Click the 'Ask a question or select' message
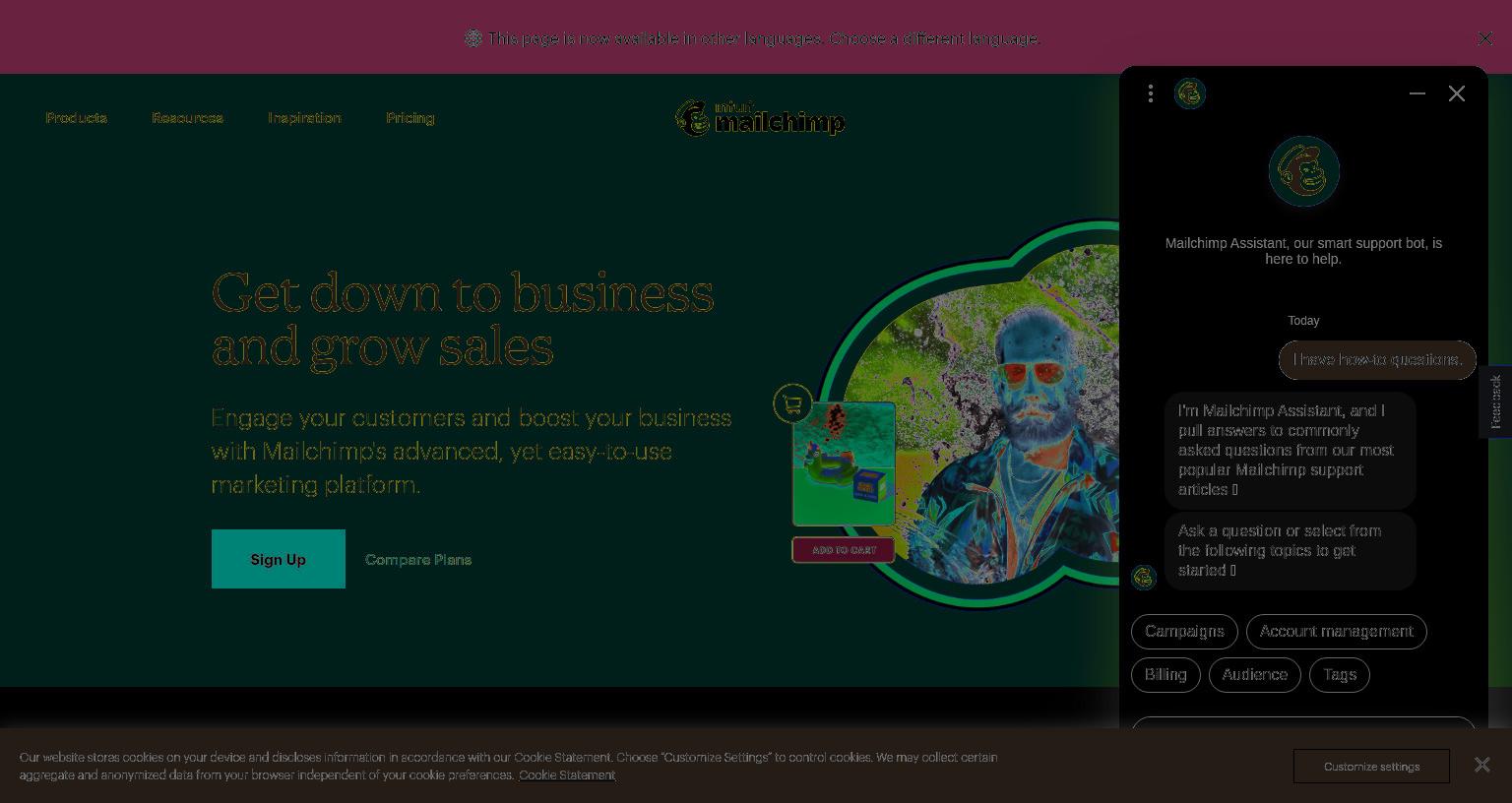 pos(1290,551)
